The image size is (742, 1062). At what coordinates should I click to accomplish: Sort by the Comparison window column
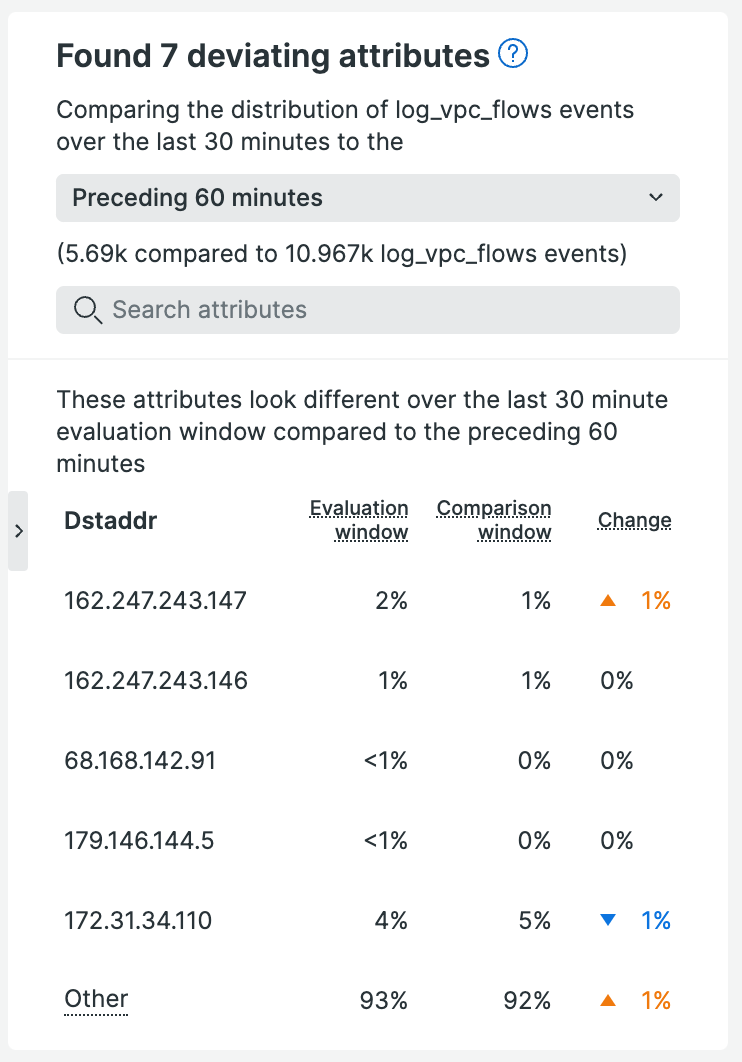494,520
